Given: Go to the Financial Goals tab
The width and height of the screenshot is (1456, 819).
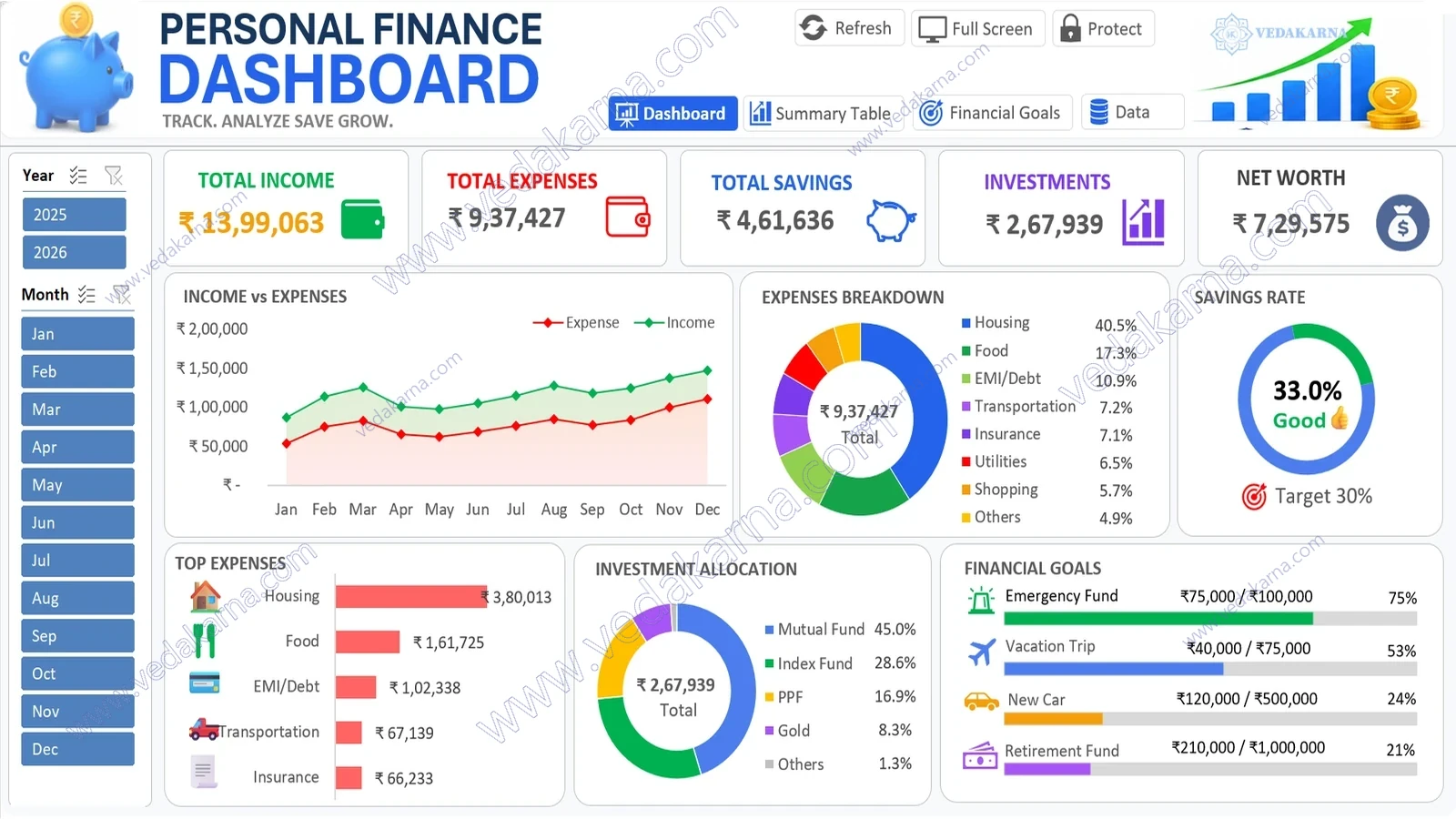Looking at the screenshot, I should click(x=992, y=113).
